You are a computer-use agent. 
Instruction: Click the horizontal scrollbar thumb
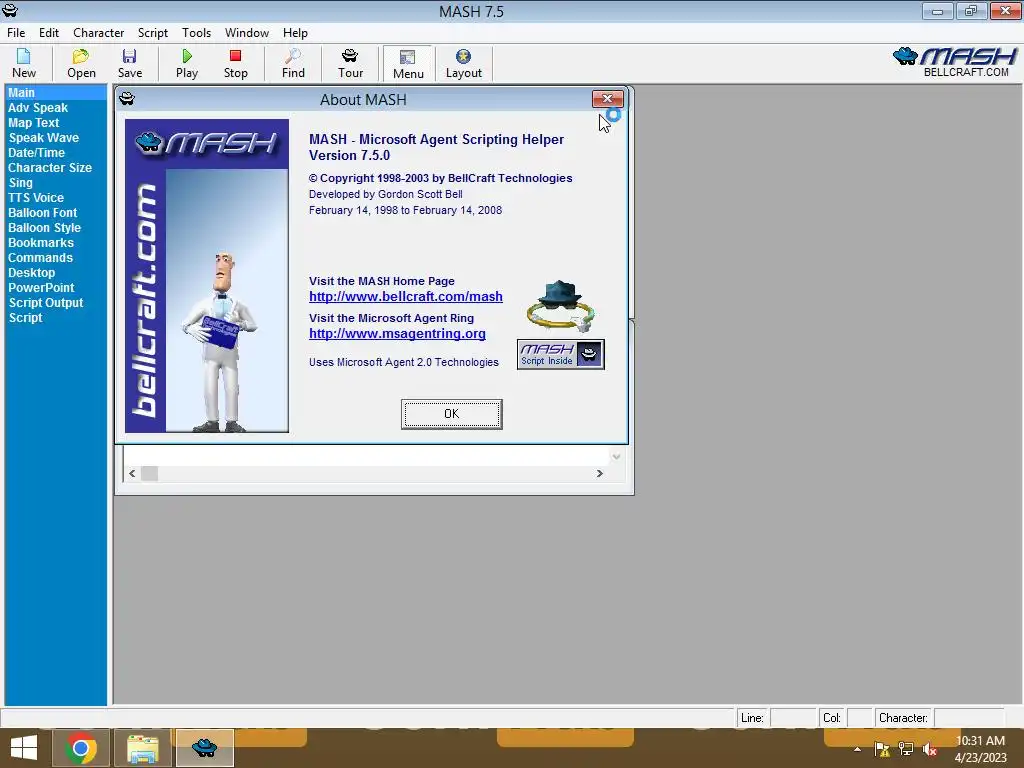150,473
